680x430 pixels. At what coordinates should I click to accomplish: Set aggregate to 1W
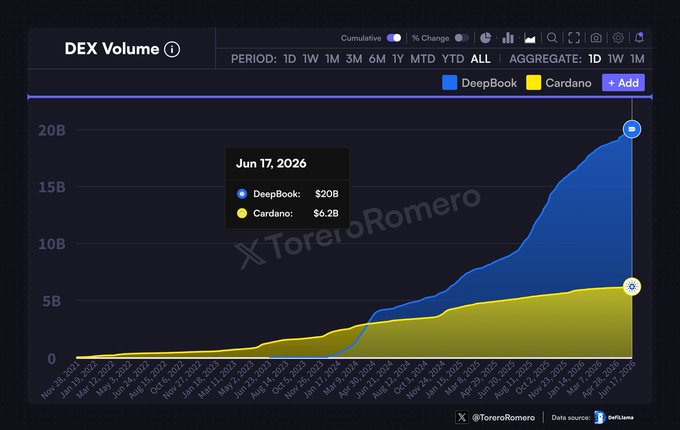615,59
